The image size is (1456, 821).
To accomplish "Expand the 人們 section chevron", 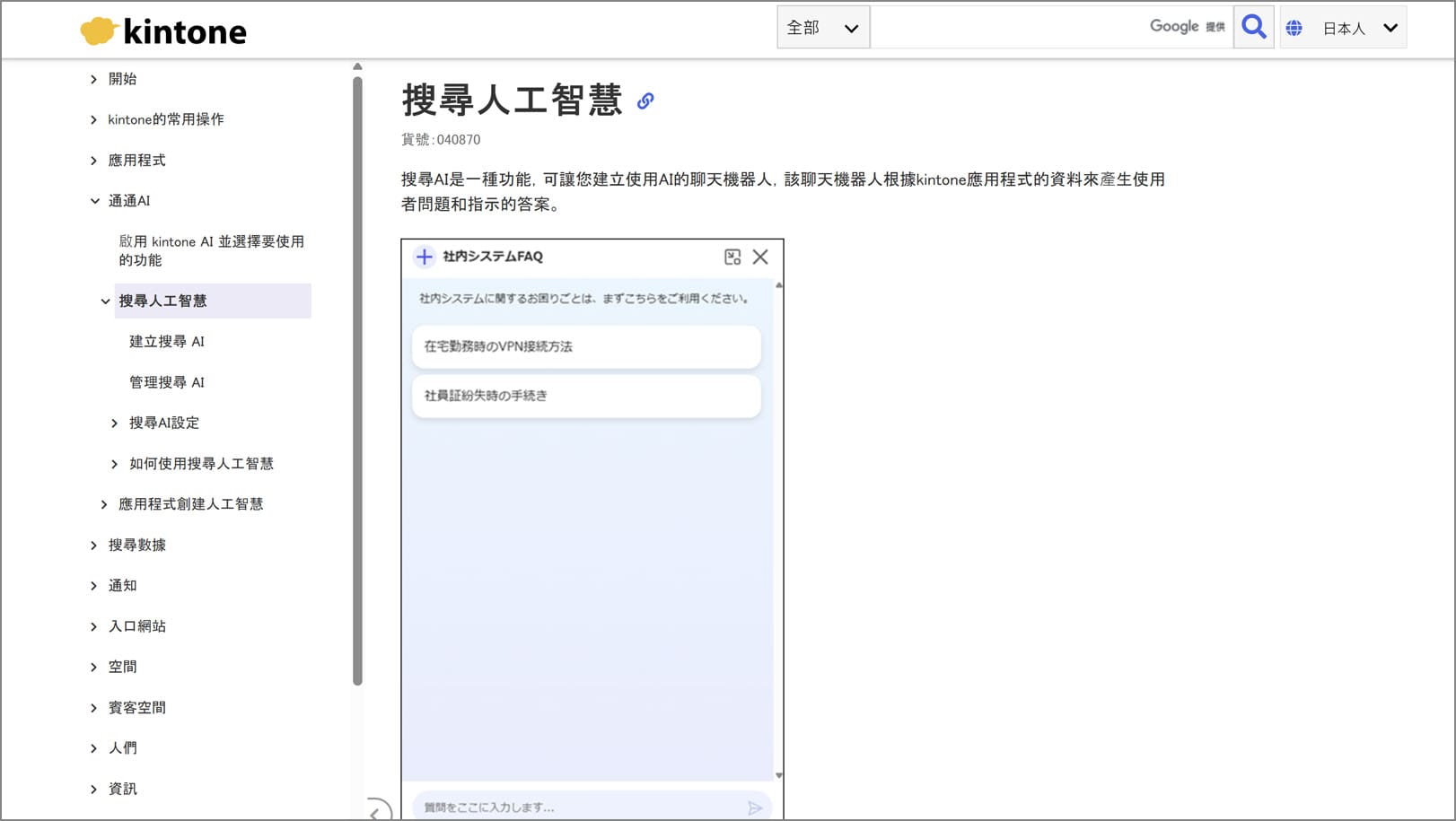I will coord(93,748).
